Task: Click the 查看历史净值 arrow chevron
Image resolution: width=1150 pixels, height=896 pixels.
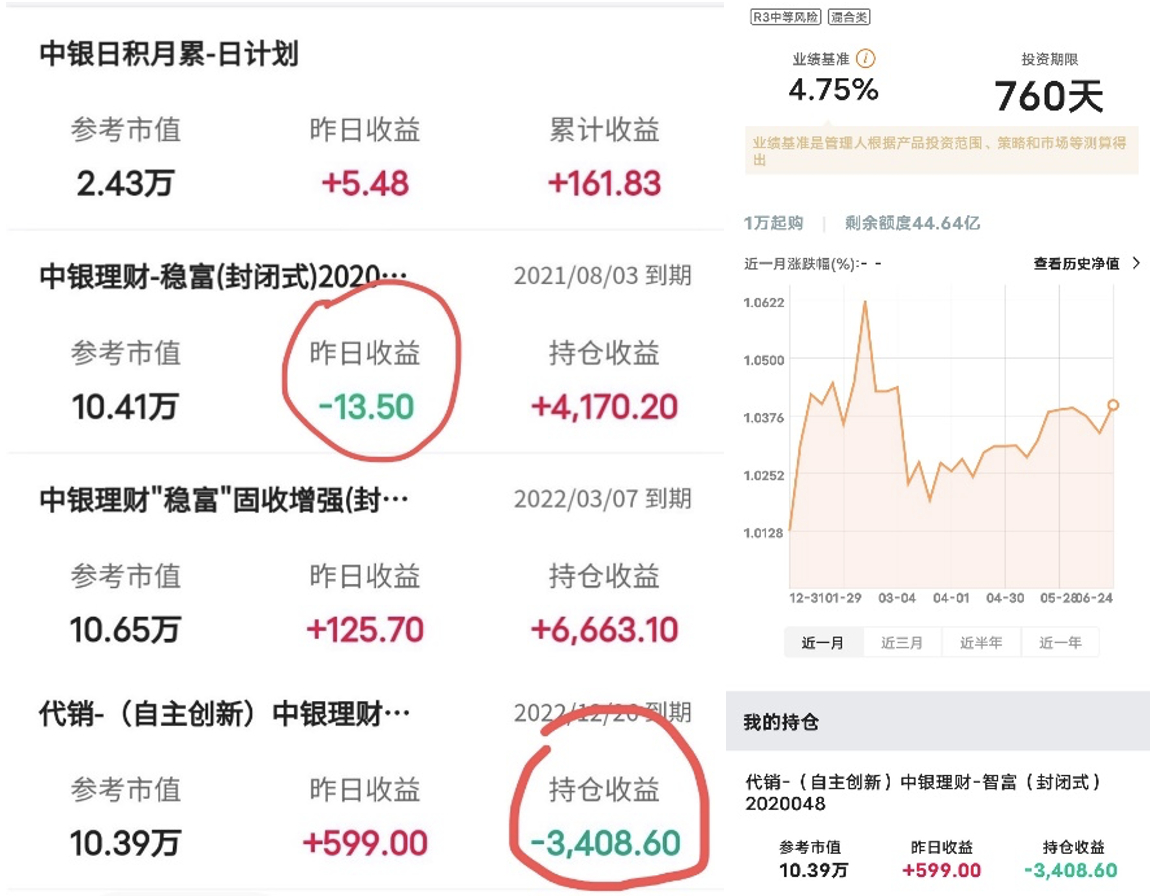Action: [1135, 263]
